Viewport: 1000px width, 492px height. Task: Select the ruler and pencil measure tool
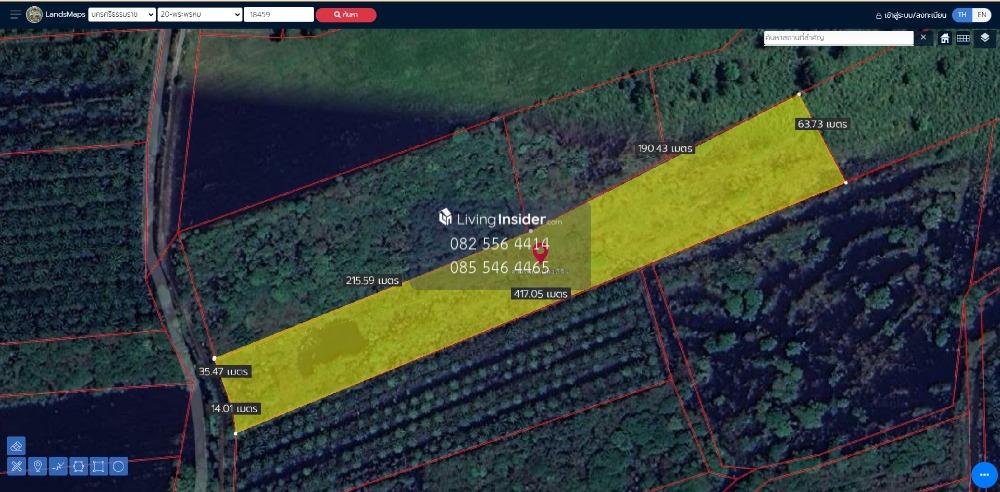(16, 466)
